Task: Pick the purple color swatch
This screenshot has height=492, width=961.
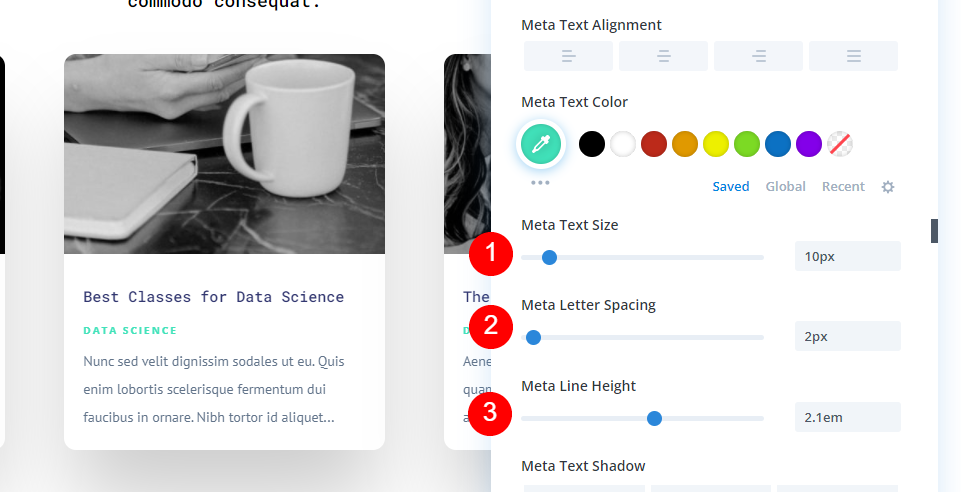Action: (808, 145)
